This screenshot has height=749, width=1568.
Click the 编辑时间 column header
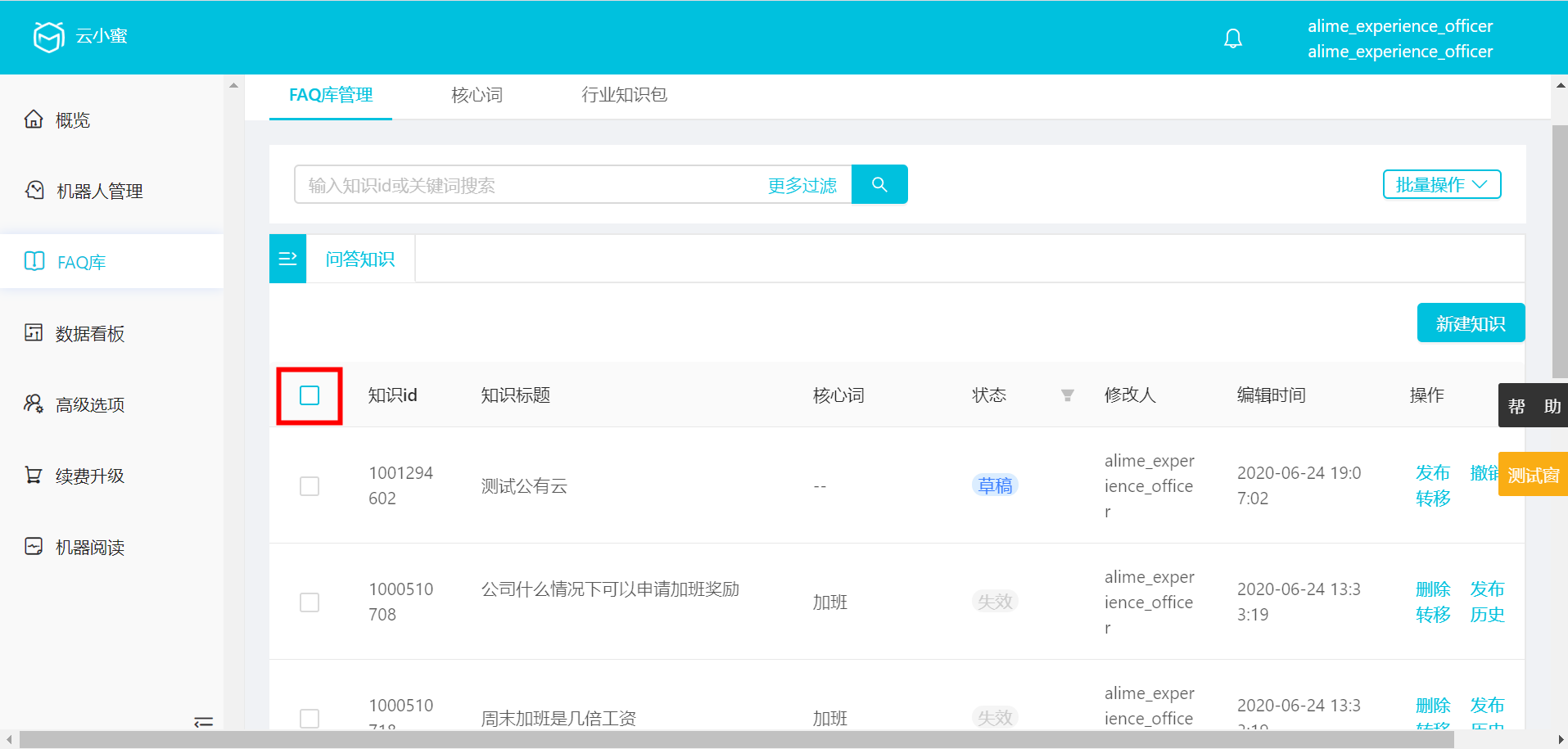coord(1271,395)
